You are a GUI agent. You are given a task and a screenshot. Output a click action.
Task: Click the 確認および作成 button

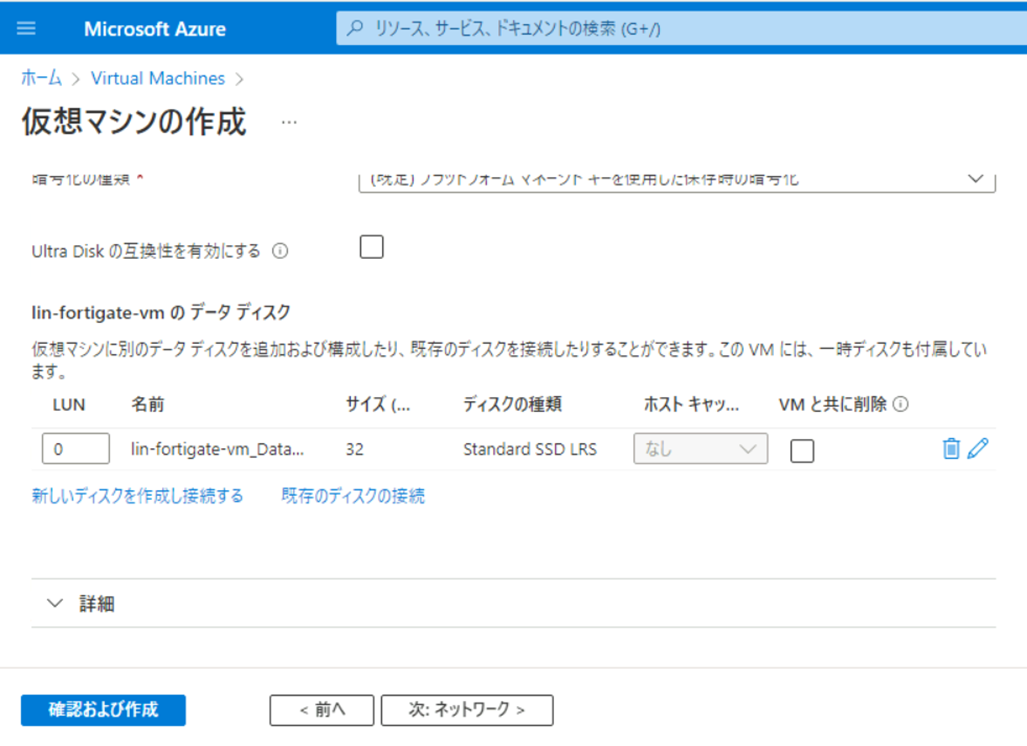103,710
